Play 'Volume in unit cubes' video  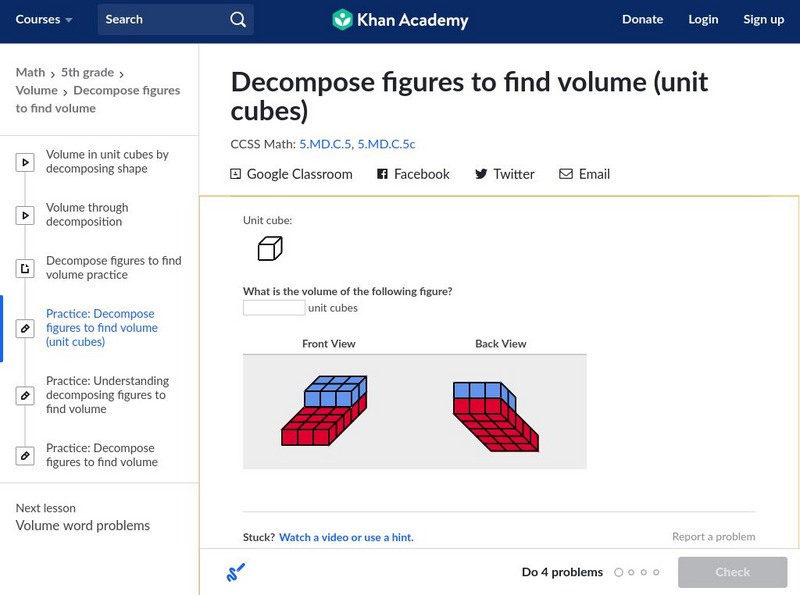tap(107, 162)
